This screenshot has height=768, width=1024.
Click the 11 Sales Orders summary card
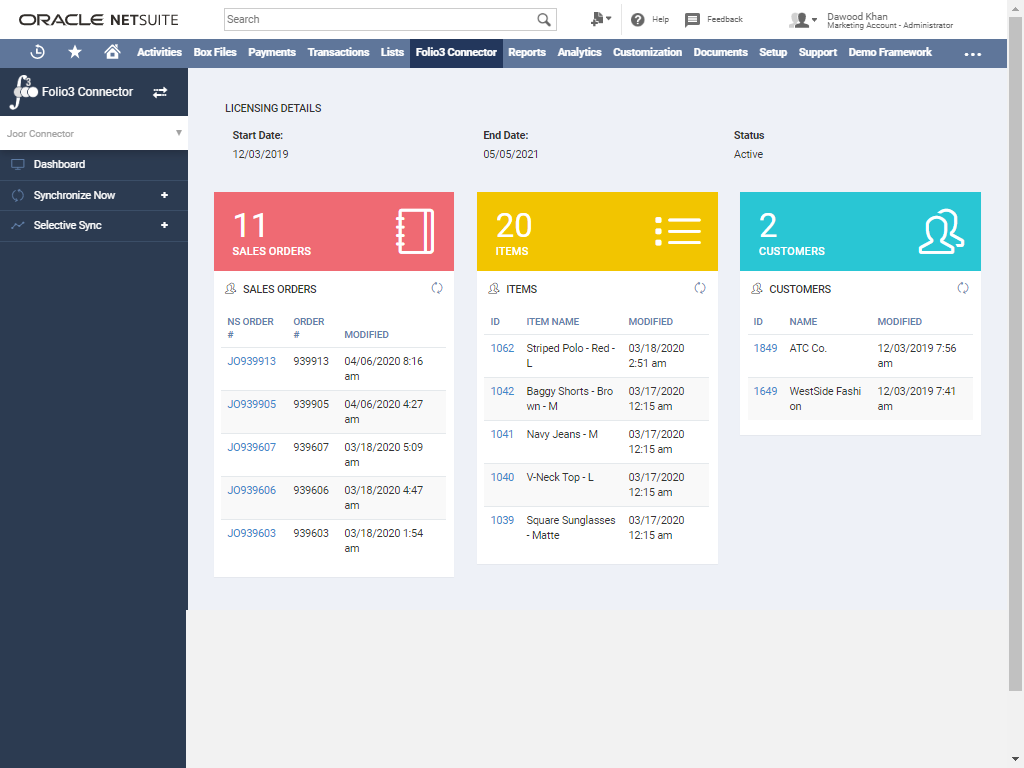point(334,231)
